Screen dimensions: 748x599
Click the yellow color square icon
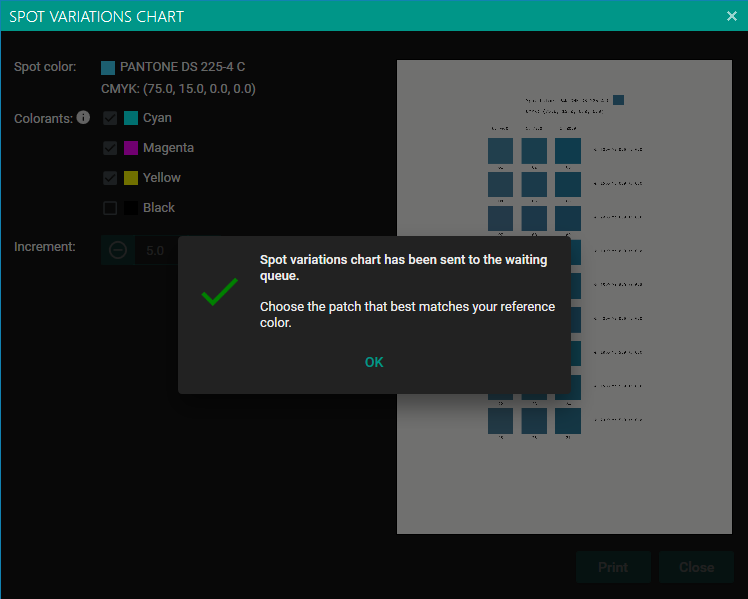(x=131, y=178)
